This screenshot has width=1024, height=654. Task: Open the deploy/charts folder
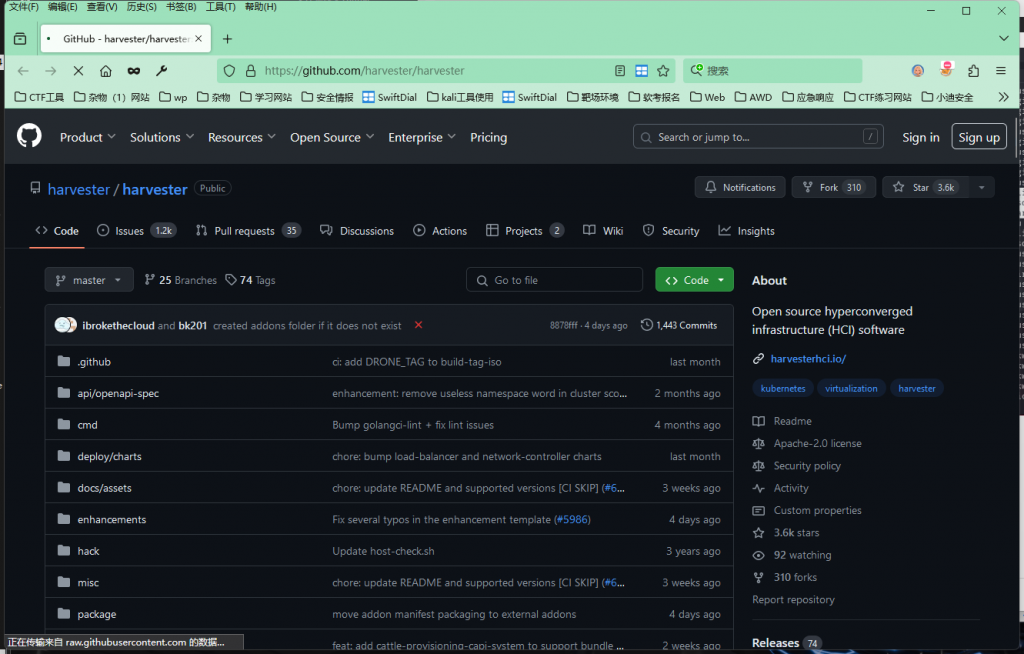coord(109,456)
